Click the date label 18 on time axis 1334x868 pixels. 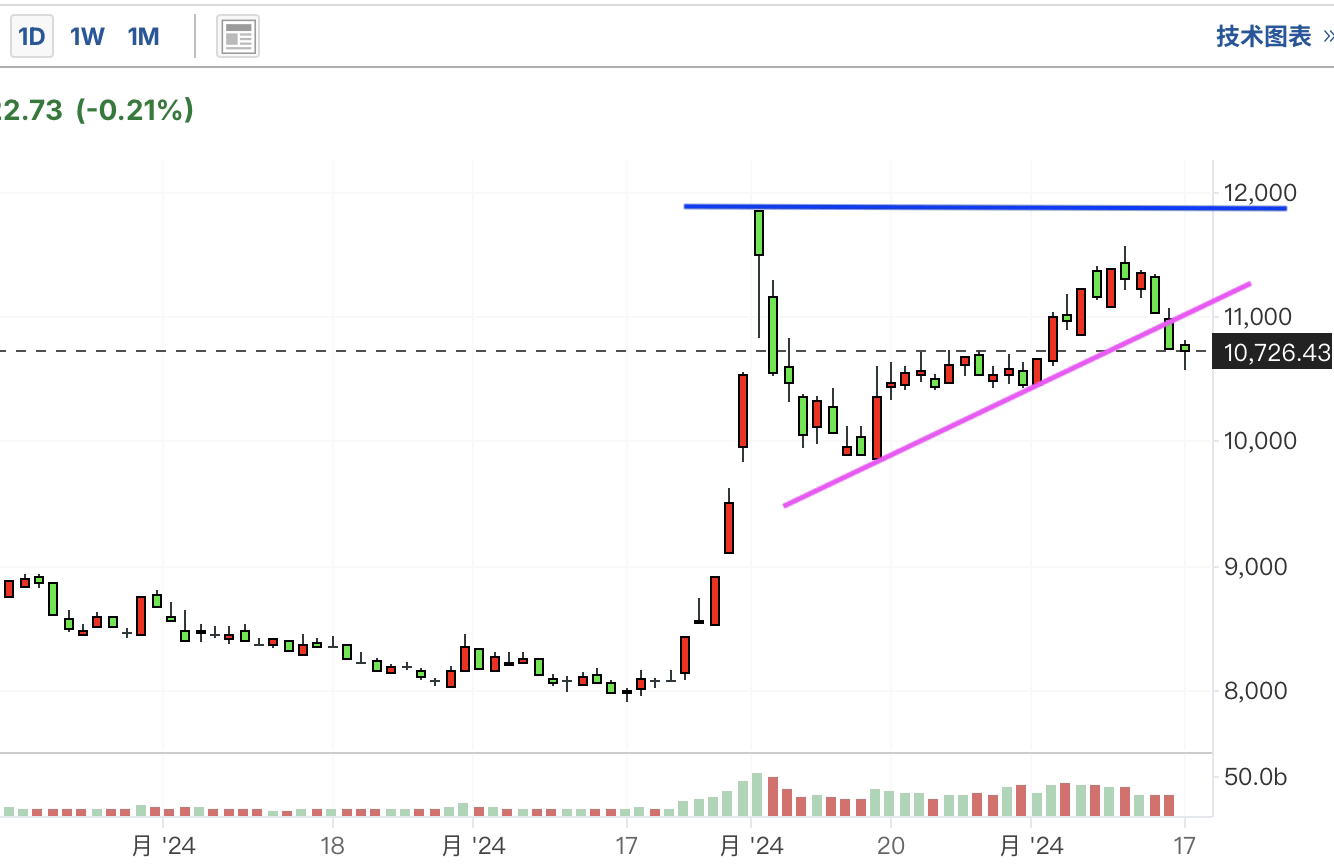point(332,846)
